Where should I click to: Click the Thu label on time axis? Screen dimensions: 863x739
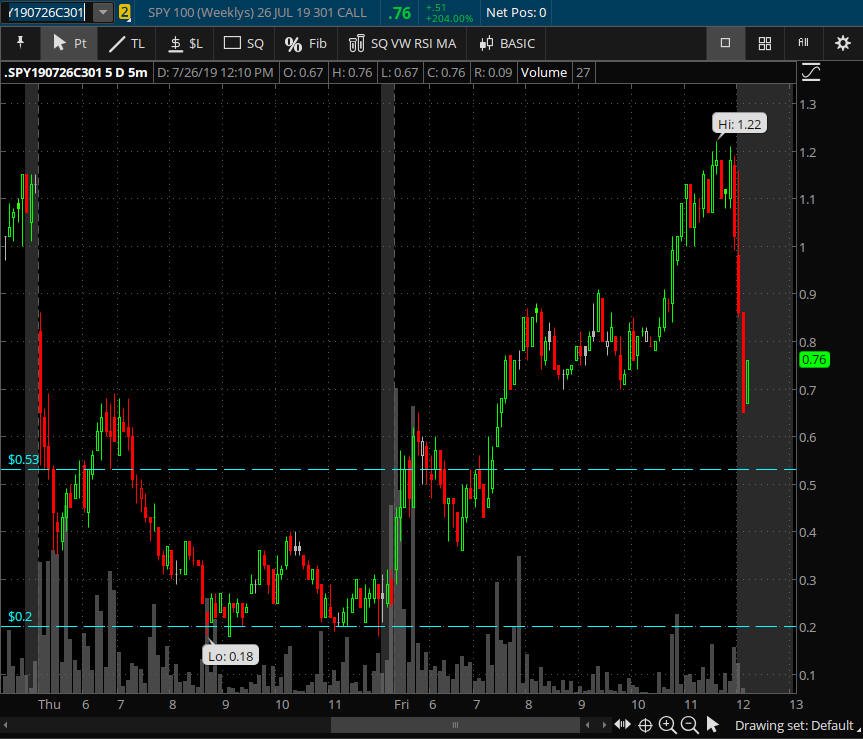(49, 704)
